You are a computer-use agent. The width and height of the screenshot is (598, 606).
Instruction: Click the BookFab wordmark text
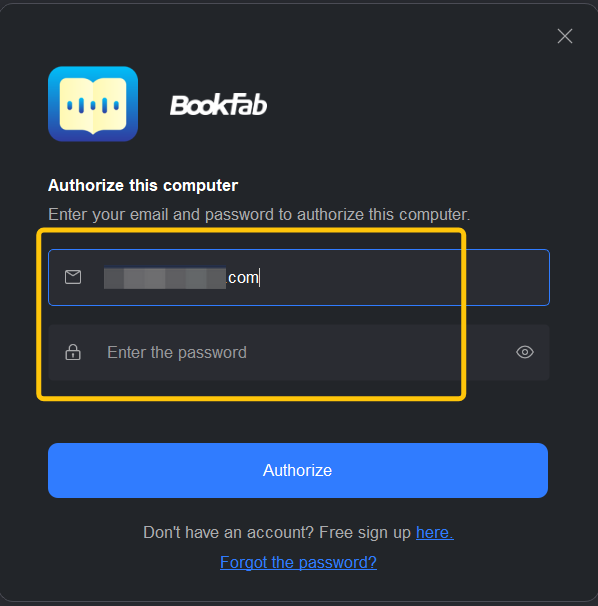coord(219,105)
